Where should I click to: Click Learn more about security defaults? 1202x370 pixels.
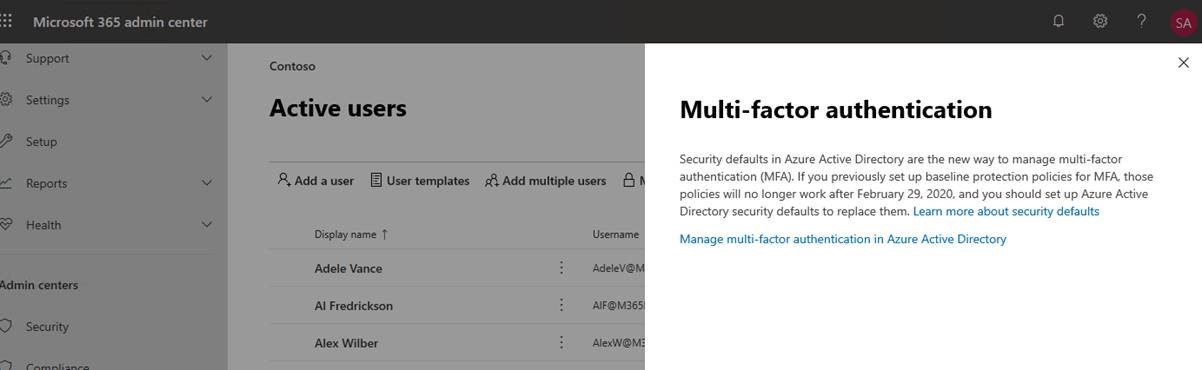click(1006, 212)
